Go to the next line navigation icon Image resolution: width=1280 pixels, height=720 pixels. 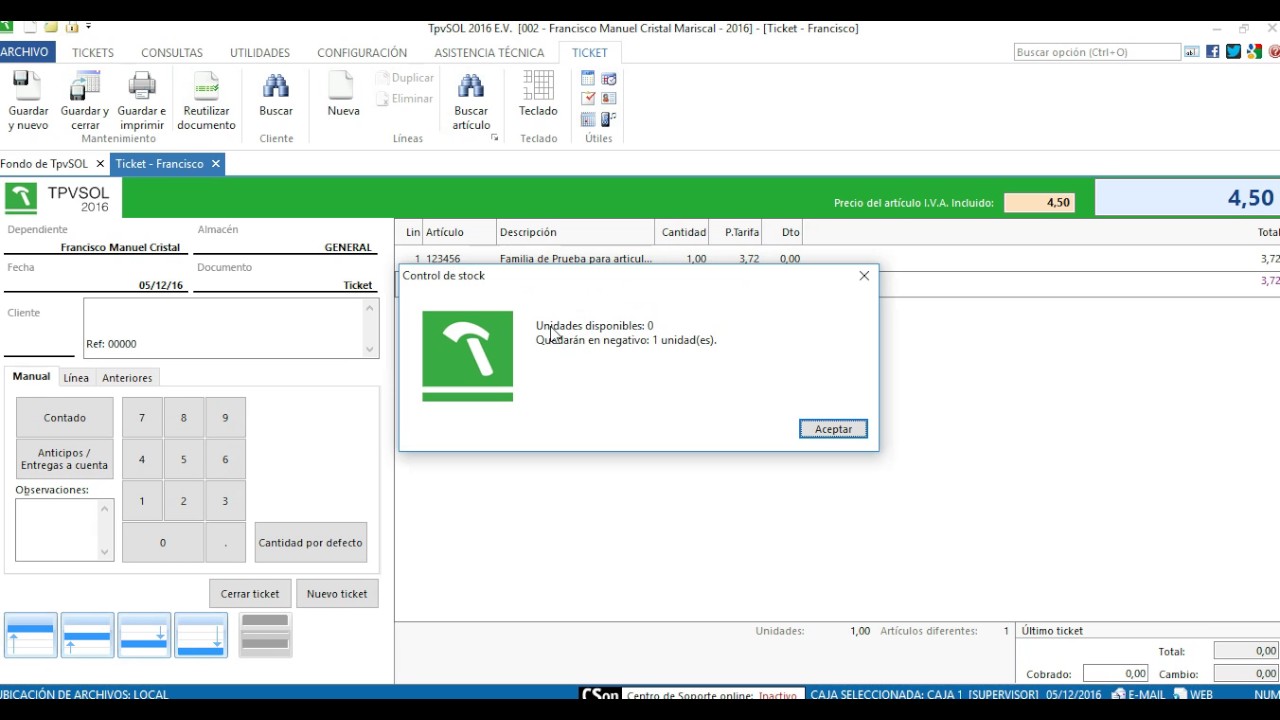tap(144, 635)
